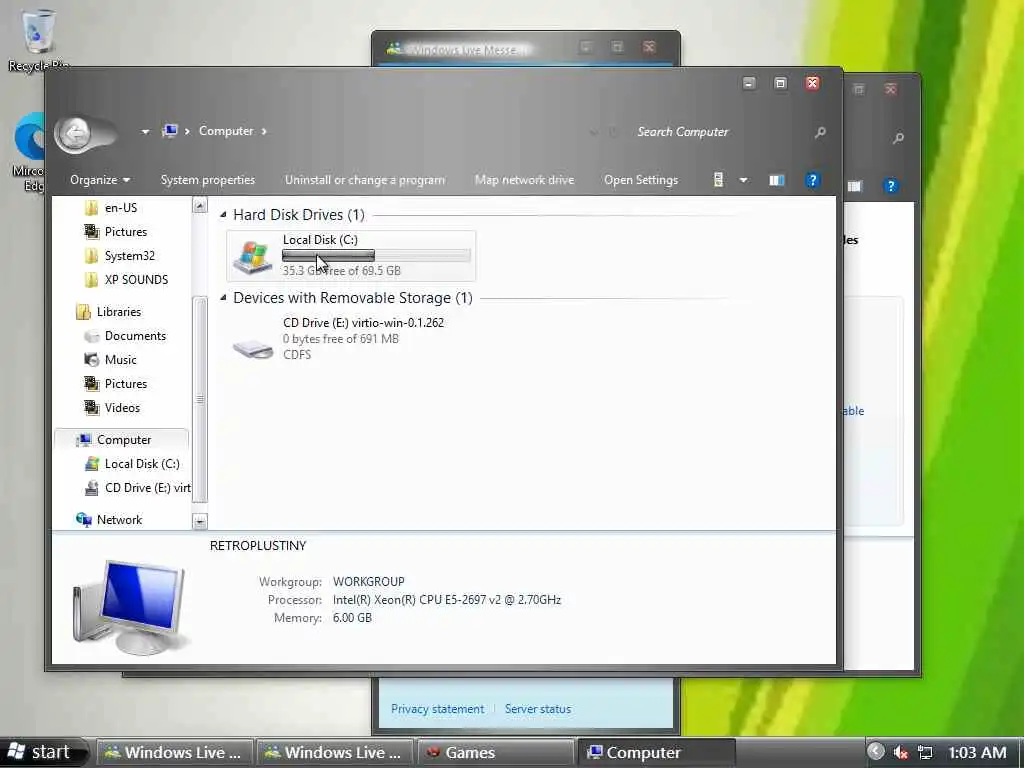Select Local Disk (C:) in navigation pane

click(142, 464)
